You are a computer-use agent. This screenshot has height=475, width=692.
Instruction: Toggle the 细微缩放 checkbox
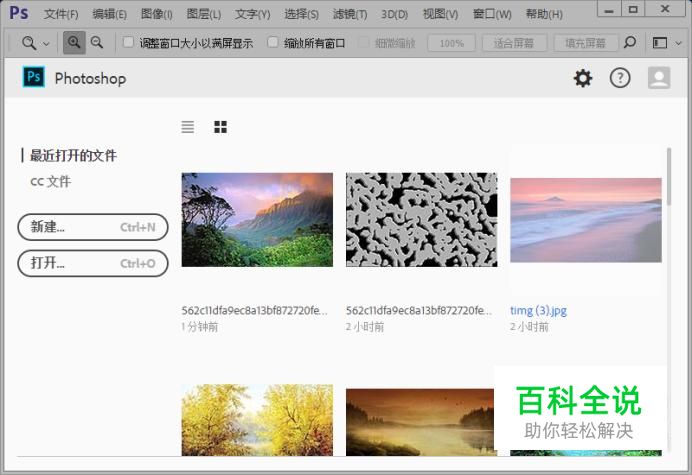364,42
